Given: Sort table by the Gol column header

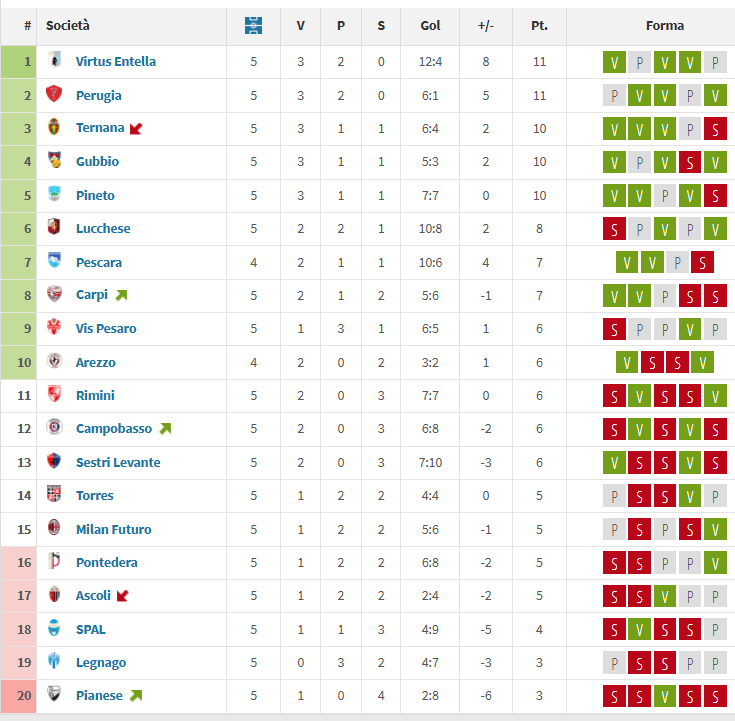Looking at the screenshot, I should (430, 25).
